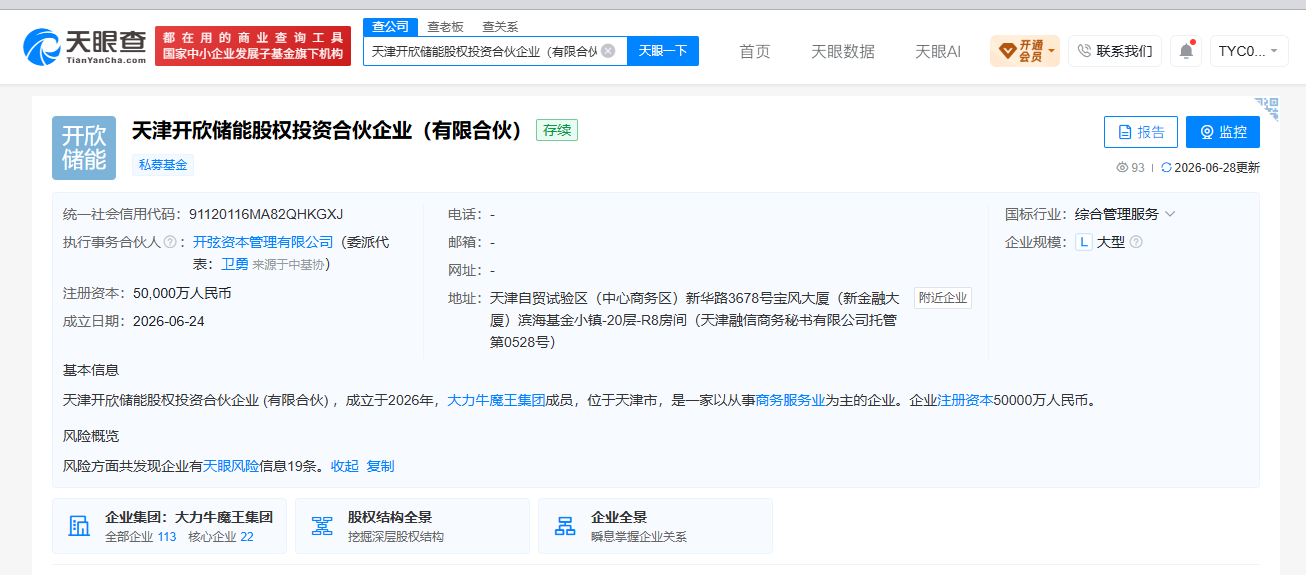This screenshot has height=575, width=1306.
Task: Click the eye view-count icon 93
Action: point(1122,168)
